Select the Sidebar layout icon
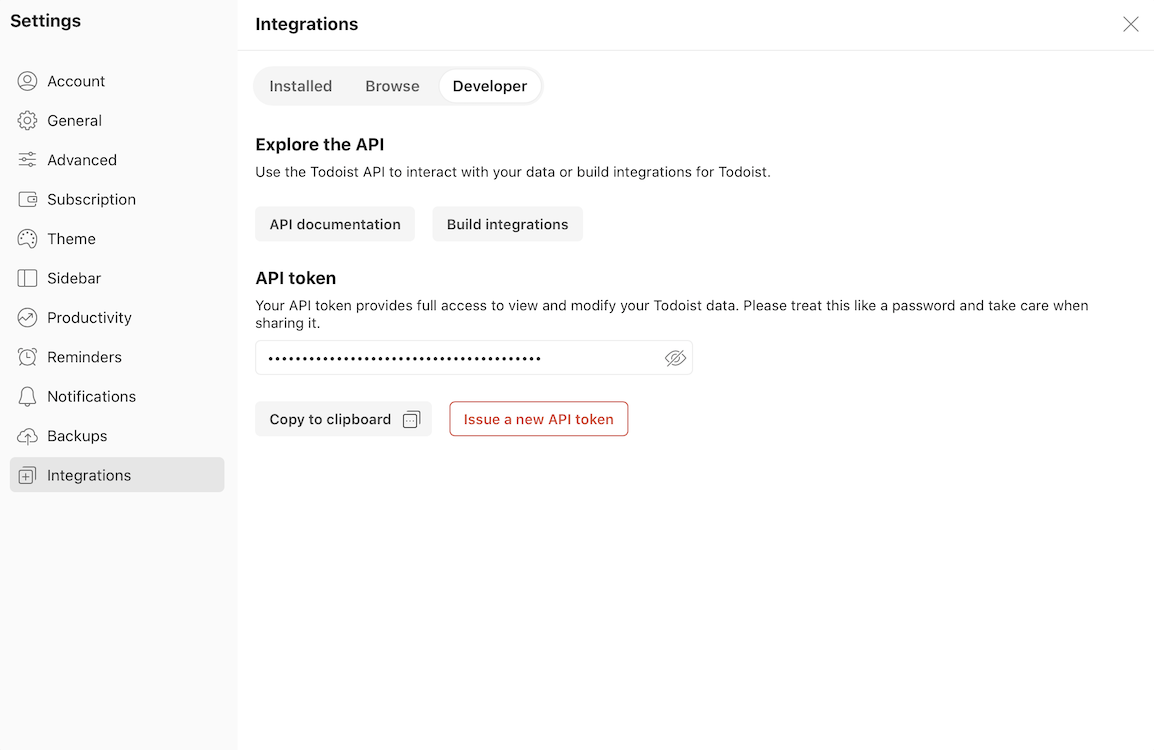 pos(27,278)
